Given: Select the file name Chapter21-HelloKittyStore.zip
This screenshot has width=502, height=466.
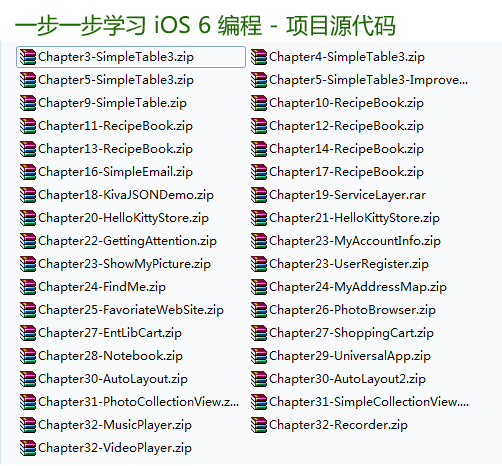Looking at the screenshot, I should pos(354,218).
